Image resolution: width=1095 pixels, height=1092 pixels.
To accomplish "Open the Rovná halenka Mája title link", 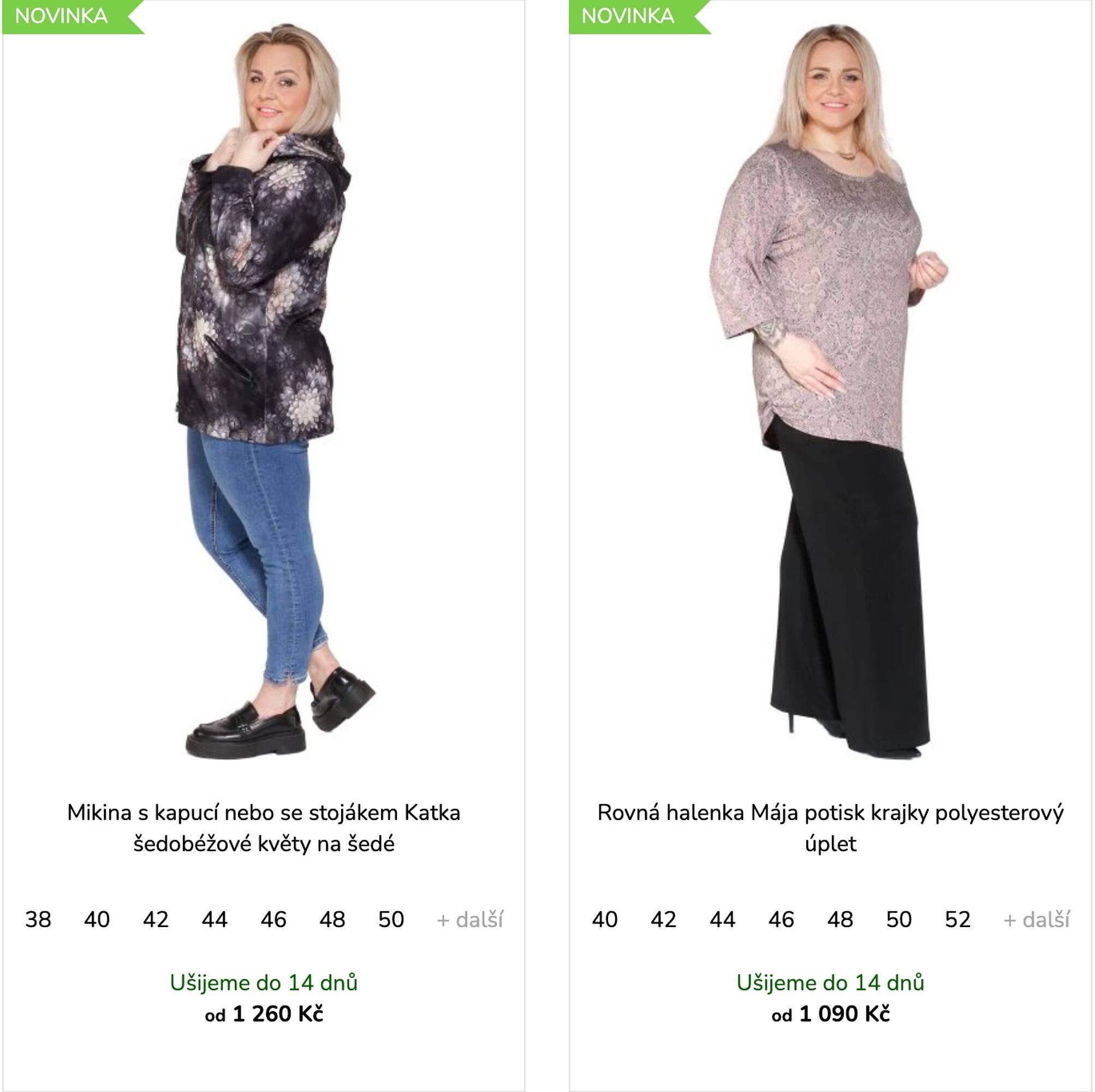I will click(830, 828).
